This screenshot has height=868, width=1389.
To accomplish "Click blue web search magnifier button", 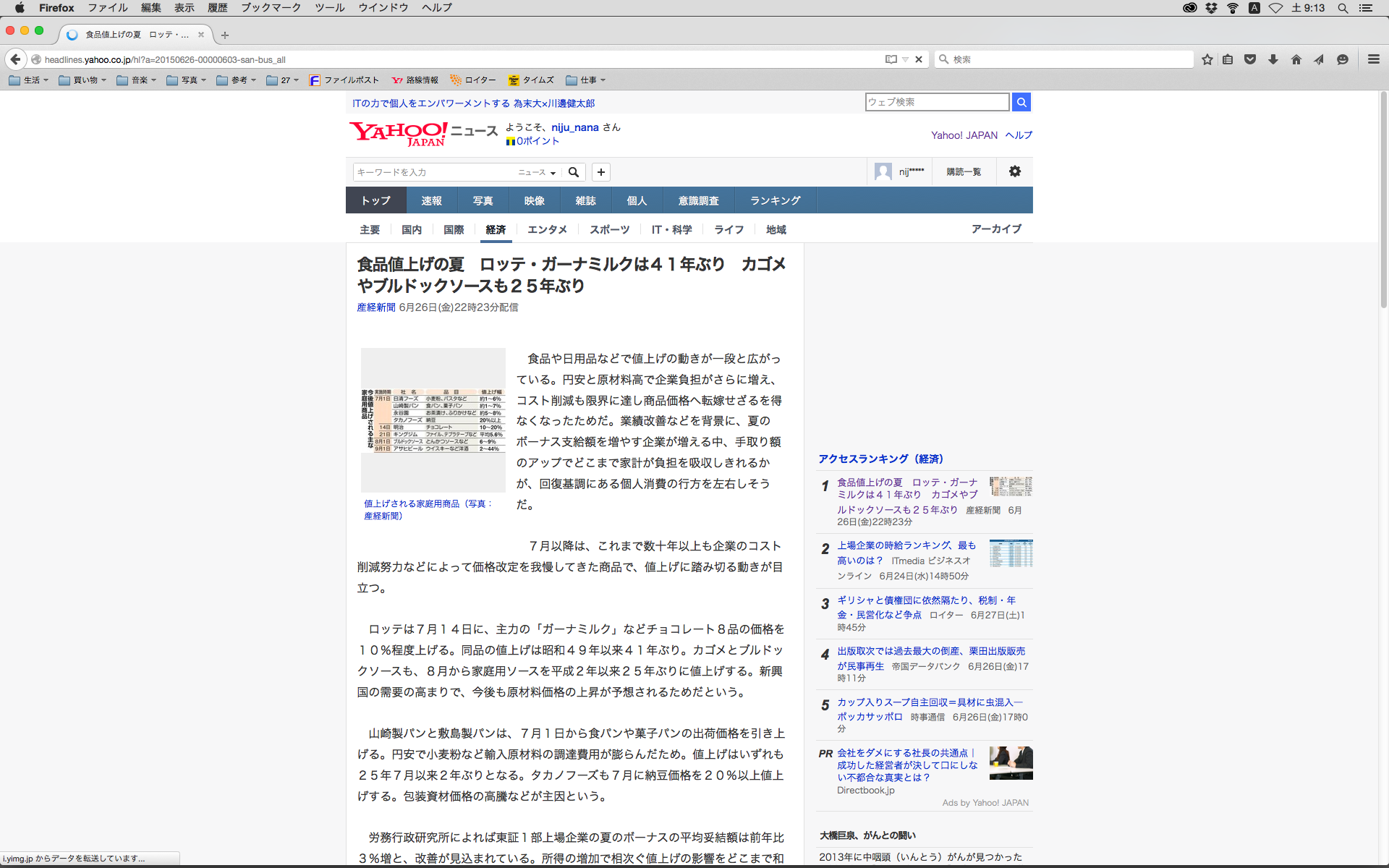I will 1021,102.
